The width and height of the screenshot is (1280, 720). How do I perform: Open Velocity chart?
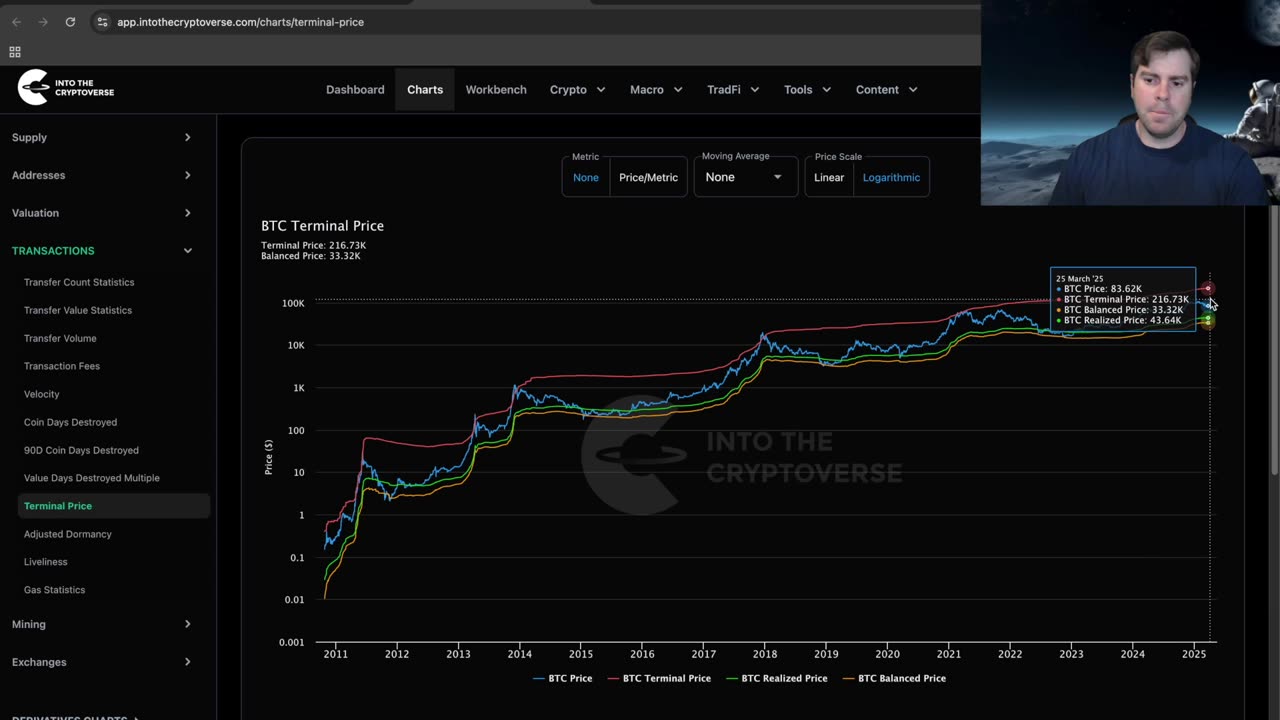click(x=42, y=394)
